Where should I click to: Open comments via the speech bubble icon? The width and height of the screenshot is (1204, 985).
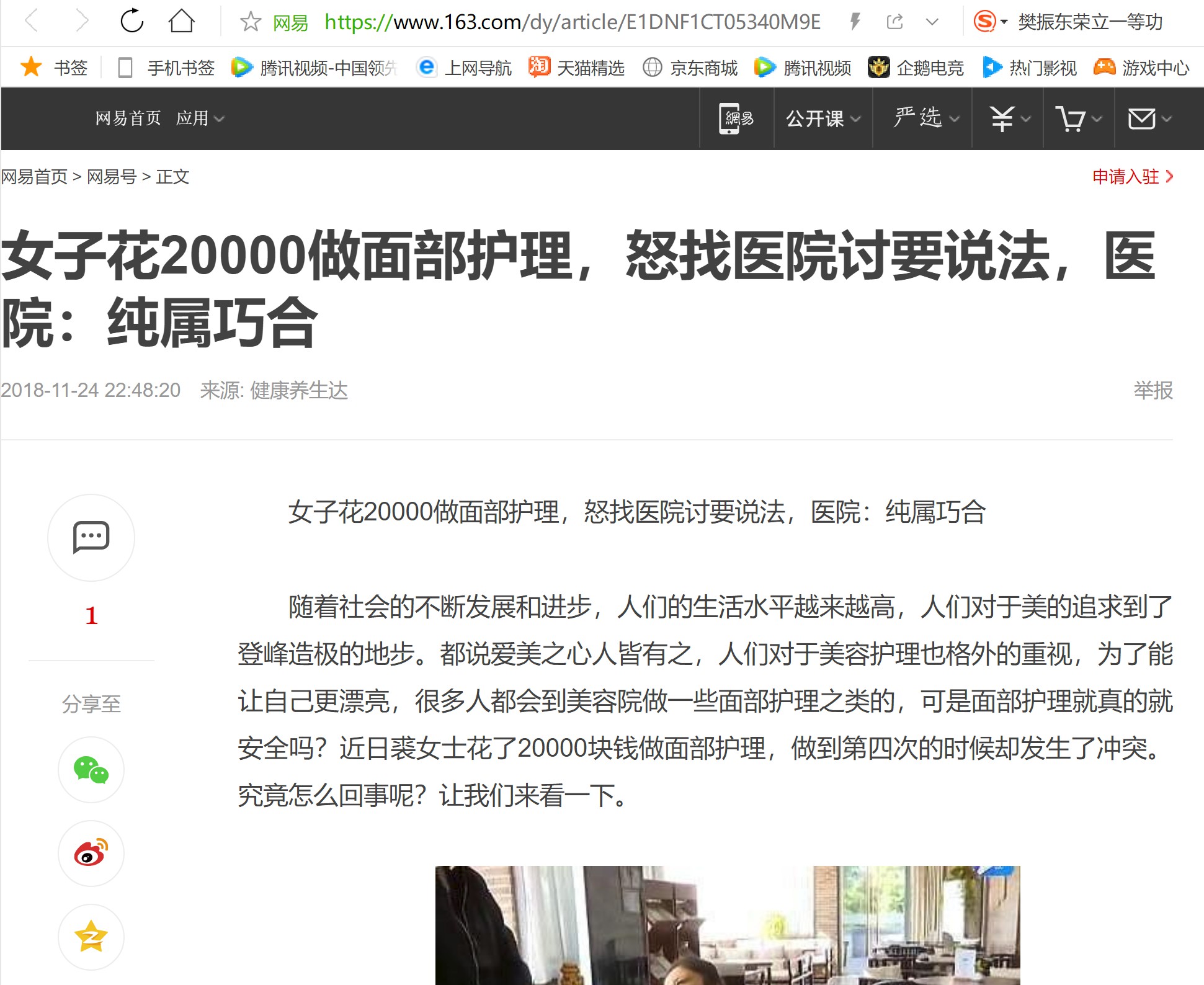[91, 537]
